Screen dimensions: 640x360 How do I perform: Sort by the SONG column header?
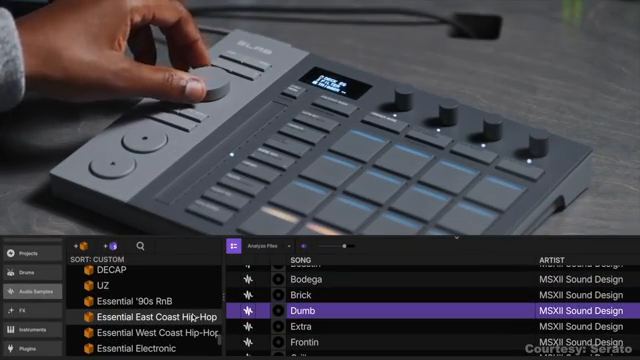click(300, 260)
